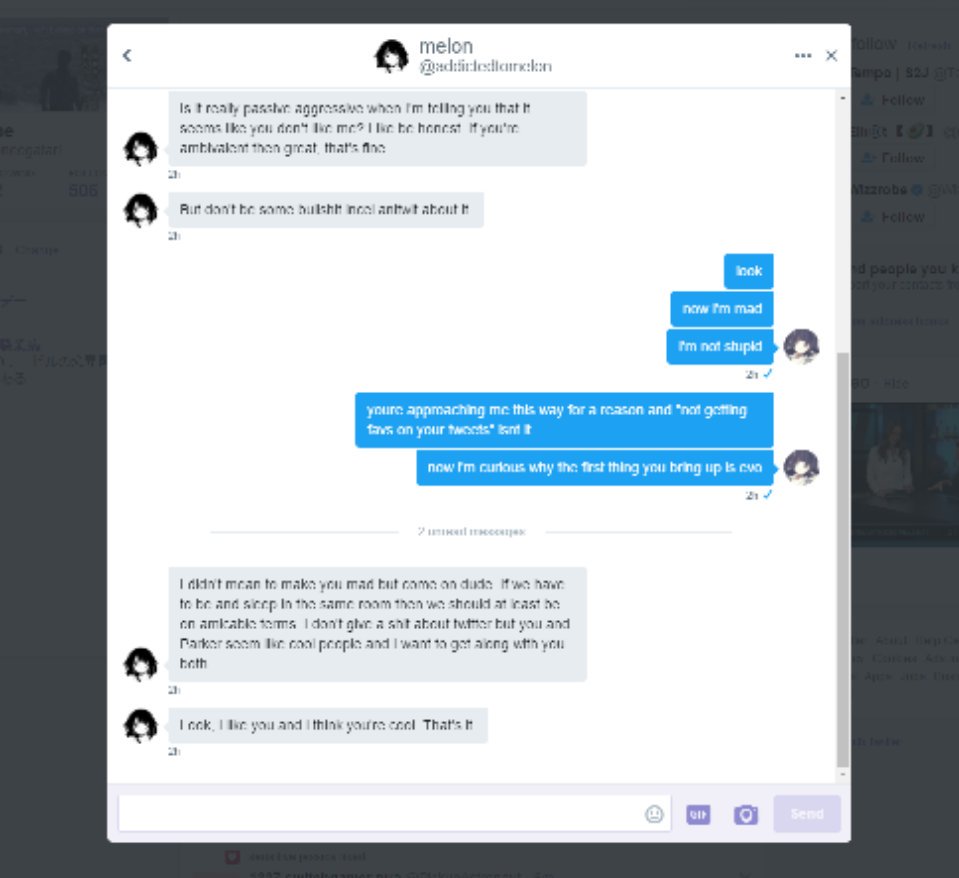Click the @addictedtomelon handle in the header
The height and width of the screenshot is (878, 959).
click(x=486, y=66)
